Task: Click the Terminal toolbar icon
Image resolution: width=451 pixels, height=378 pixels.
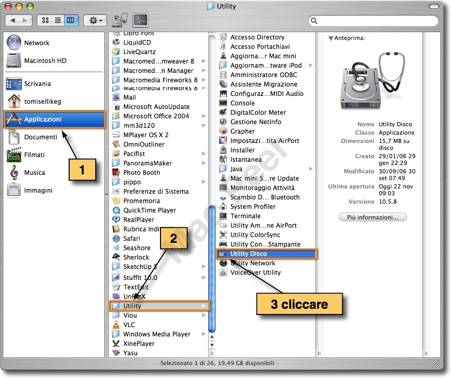Action: point(140,20)
